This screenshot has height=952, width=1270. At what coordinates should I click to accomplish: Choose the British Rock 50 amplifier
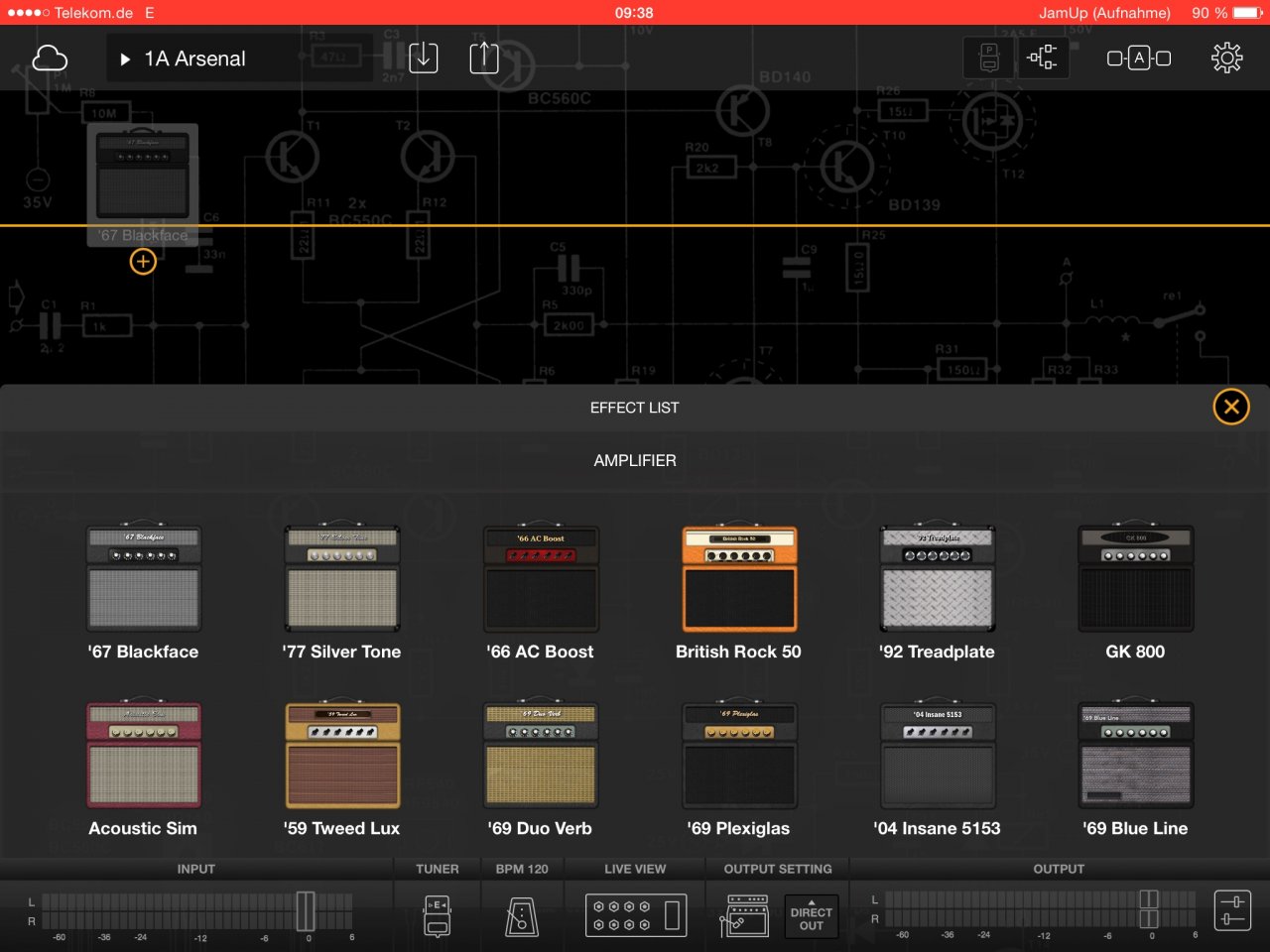739,593
